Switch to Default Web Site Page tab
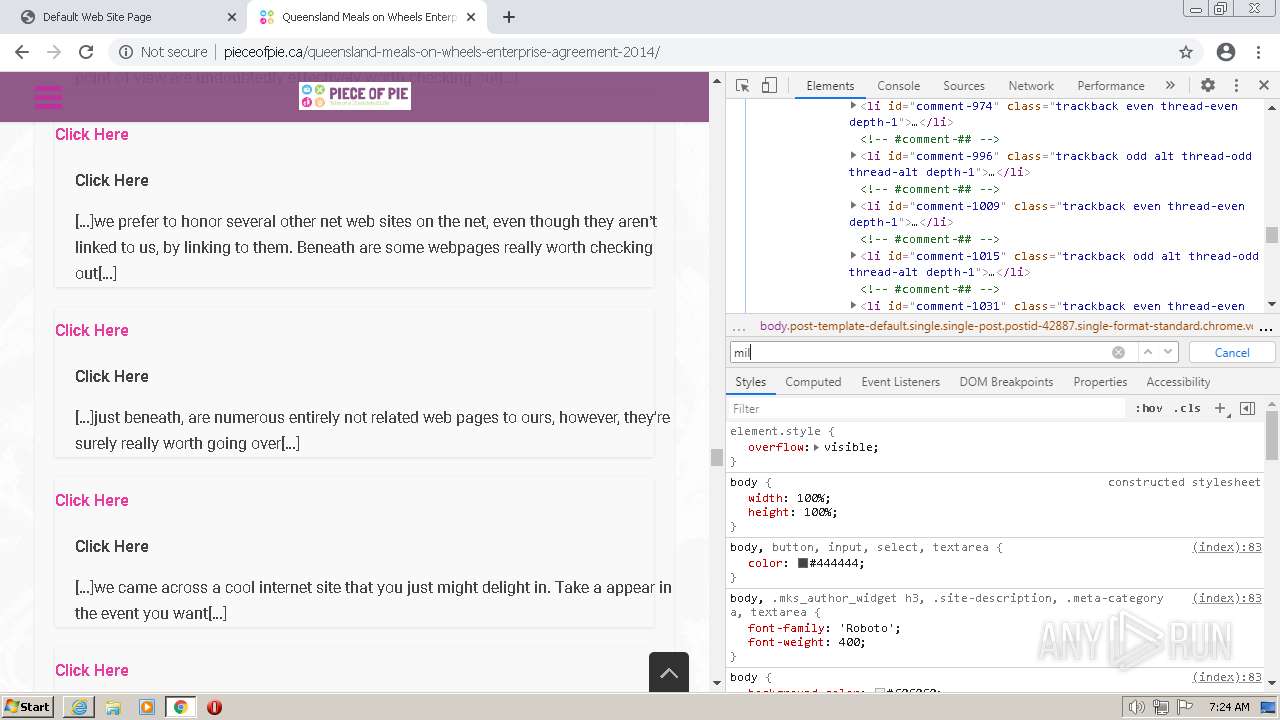This screenshot has height=720, width=1280. 97,17
